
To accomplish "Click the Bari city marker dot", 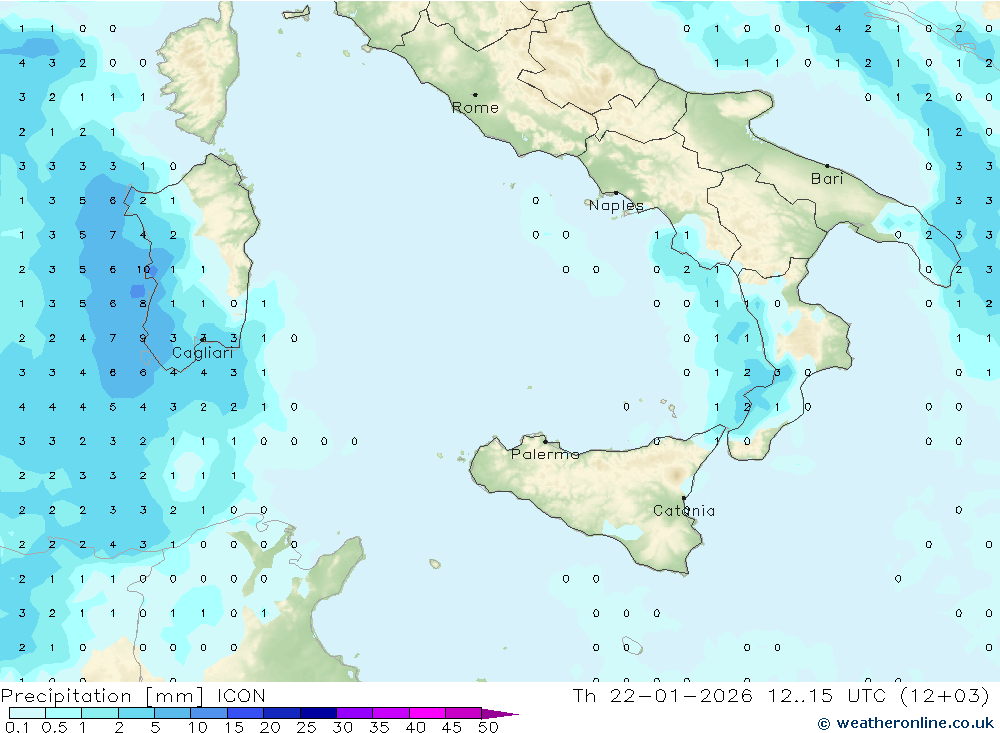I will click(x=827, y=166).
